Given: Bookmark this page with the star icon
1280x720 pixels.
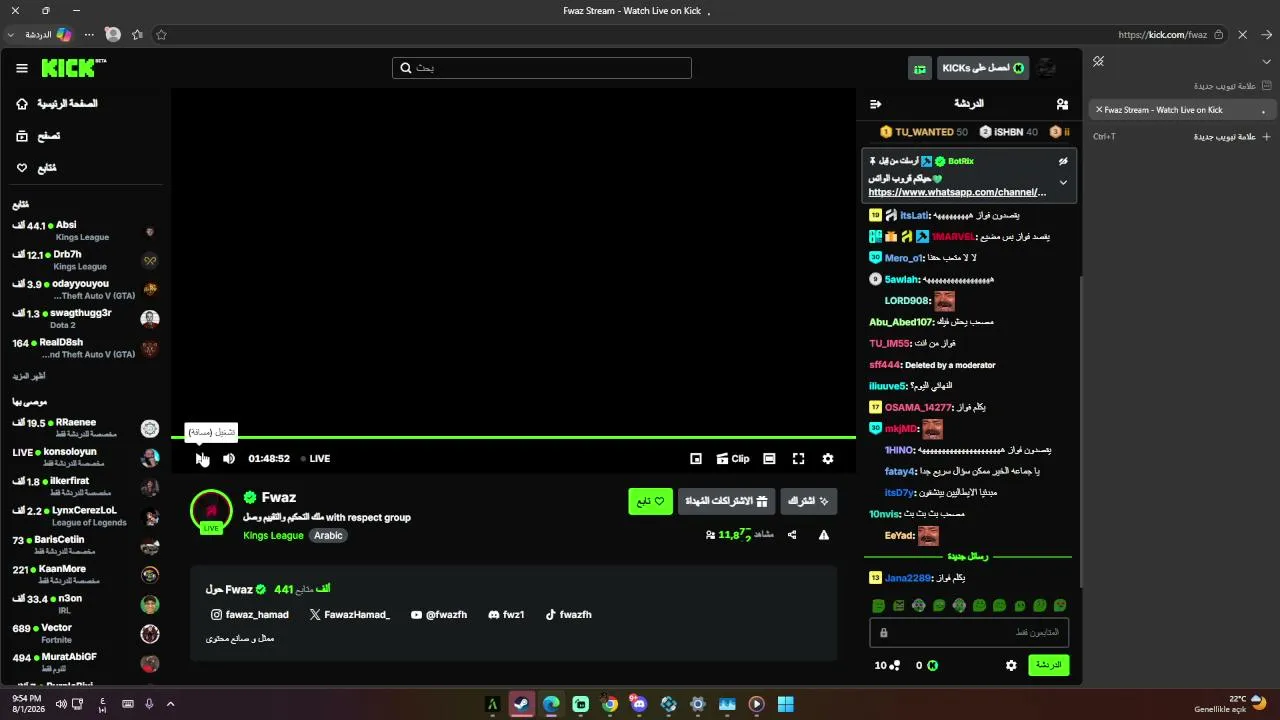Looking at the screenshot, I should tap(161, 34).
